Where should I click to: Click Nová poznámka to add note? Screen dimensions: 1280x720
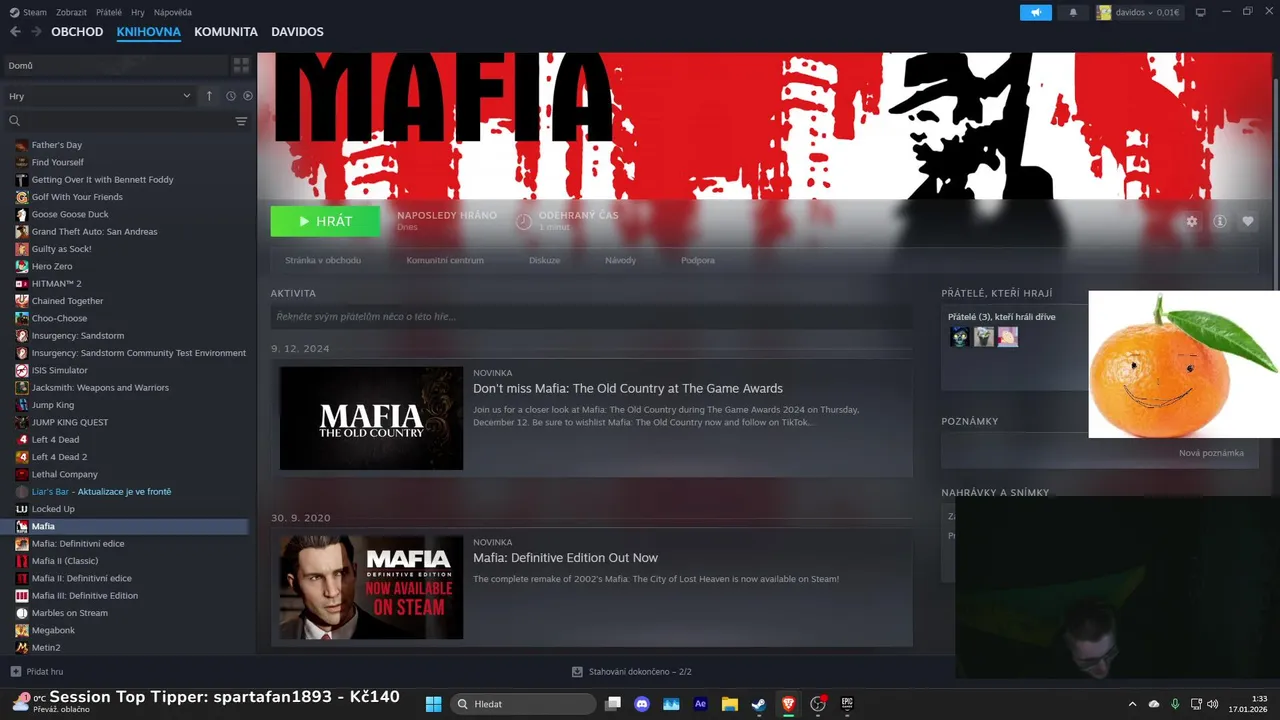1211,453
